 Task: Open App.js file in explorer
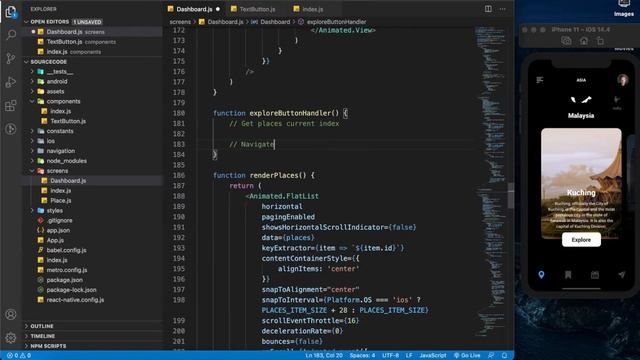[x=55, y=240]
